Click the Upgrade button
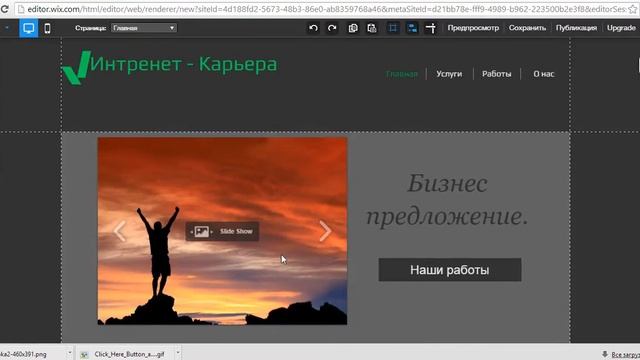 point(621,28)
